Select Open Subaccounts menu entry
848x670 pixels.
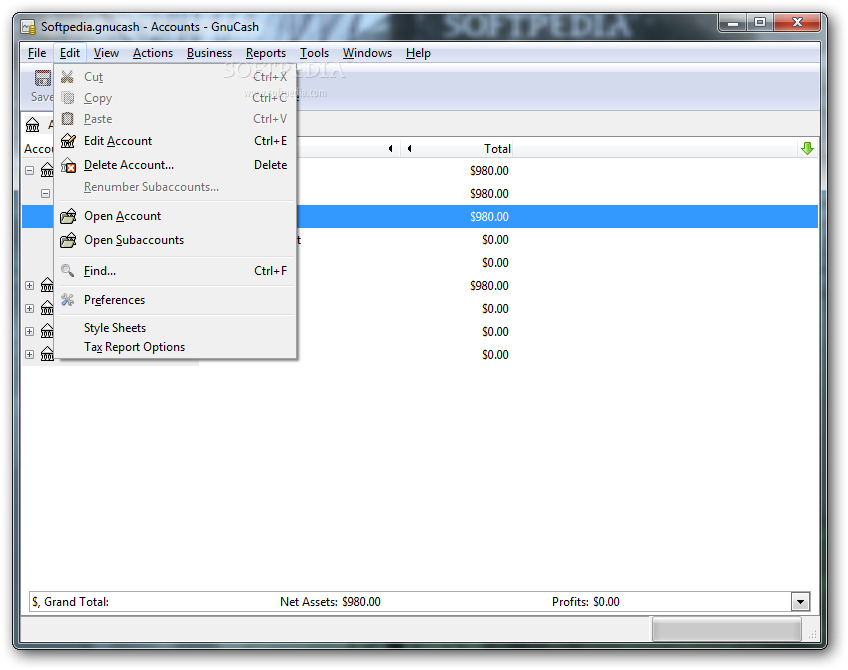click(x=176, y=240)
